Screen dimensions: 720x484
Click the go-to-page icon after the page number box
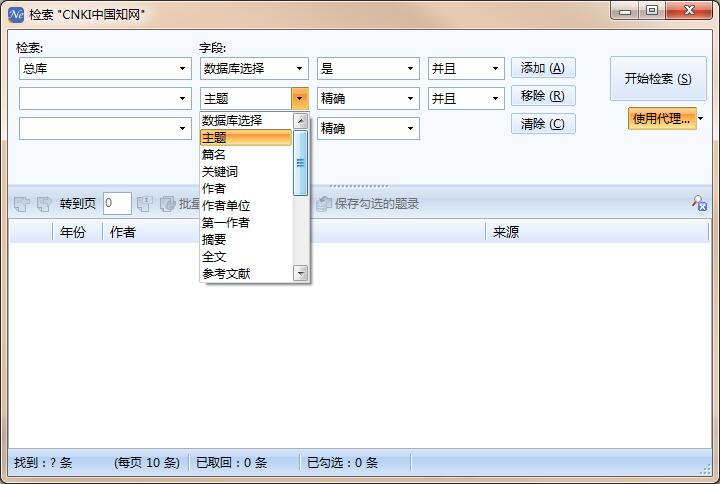144,204
